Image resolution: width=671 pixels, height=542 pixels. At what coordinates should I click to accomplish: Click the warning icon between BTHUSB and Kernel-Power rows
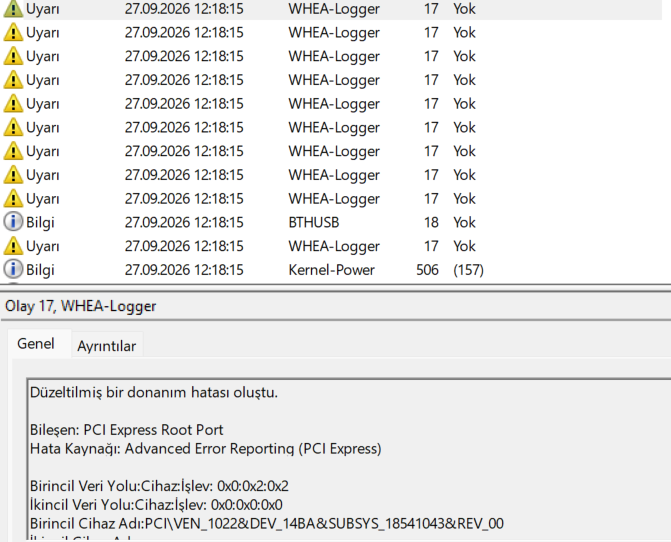13,246
